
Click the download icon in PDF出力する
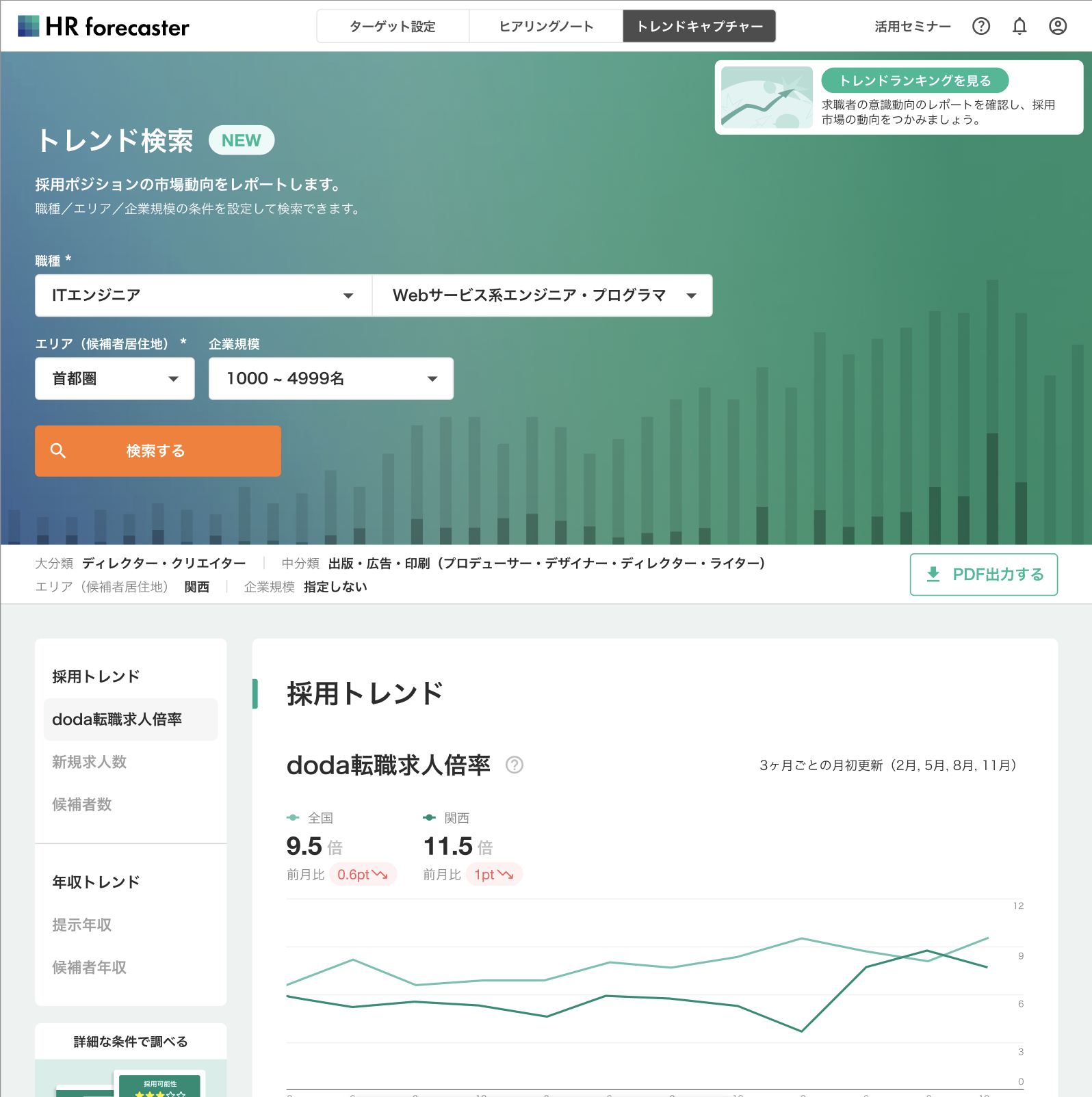tap(933, 574)
